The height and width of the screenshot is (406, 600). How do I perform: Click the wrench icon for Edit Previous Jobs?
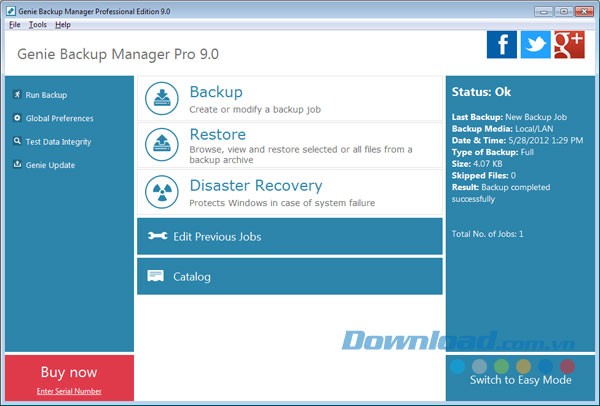[x=158, y=236]
